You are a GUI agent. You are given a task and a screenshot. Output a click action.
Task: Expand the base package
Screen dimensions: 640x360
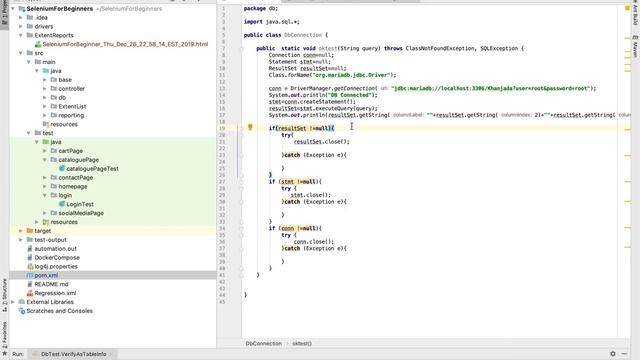pyautogui.click(x=45, y=80)
